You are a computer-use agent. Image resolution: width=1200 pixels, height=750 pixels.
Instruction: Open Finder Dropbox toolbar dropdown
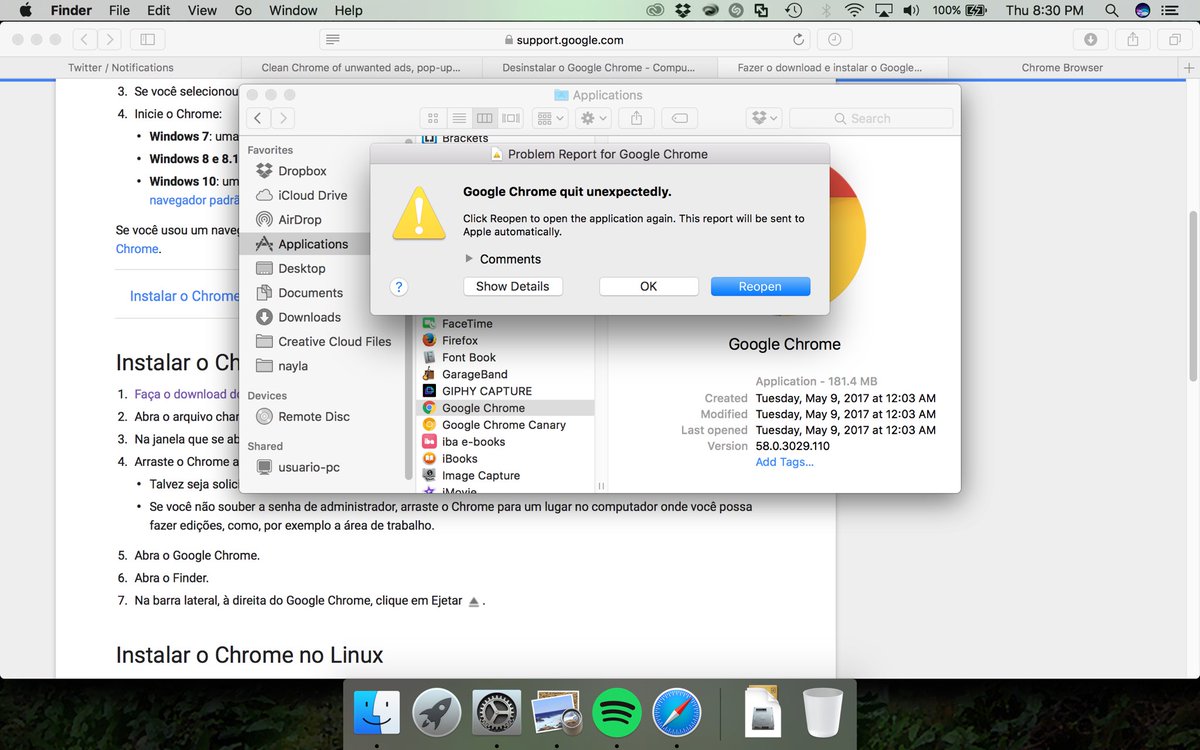(x=763, y=118)
